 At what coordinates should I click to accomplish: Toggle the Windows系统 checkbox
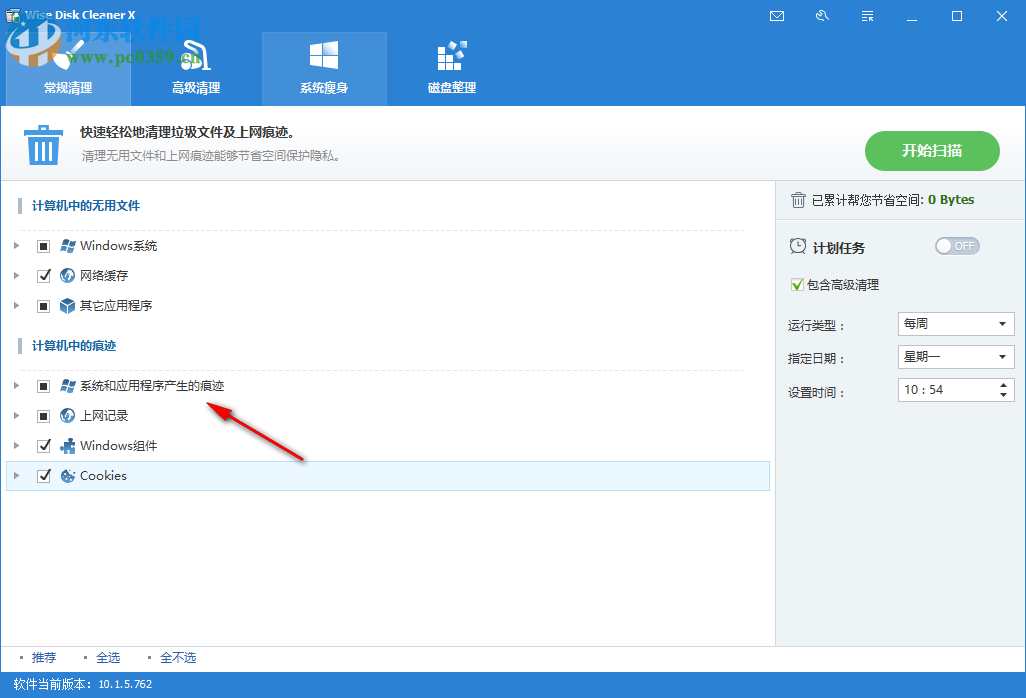pos(43,246)
